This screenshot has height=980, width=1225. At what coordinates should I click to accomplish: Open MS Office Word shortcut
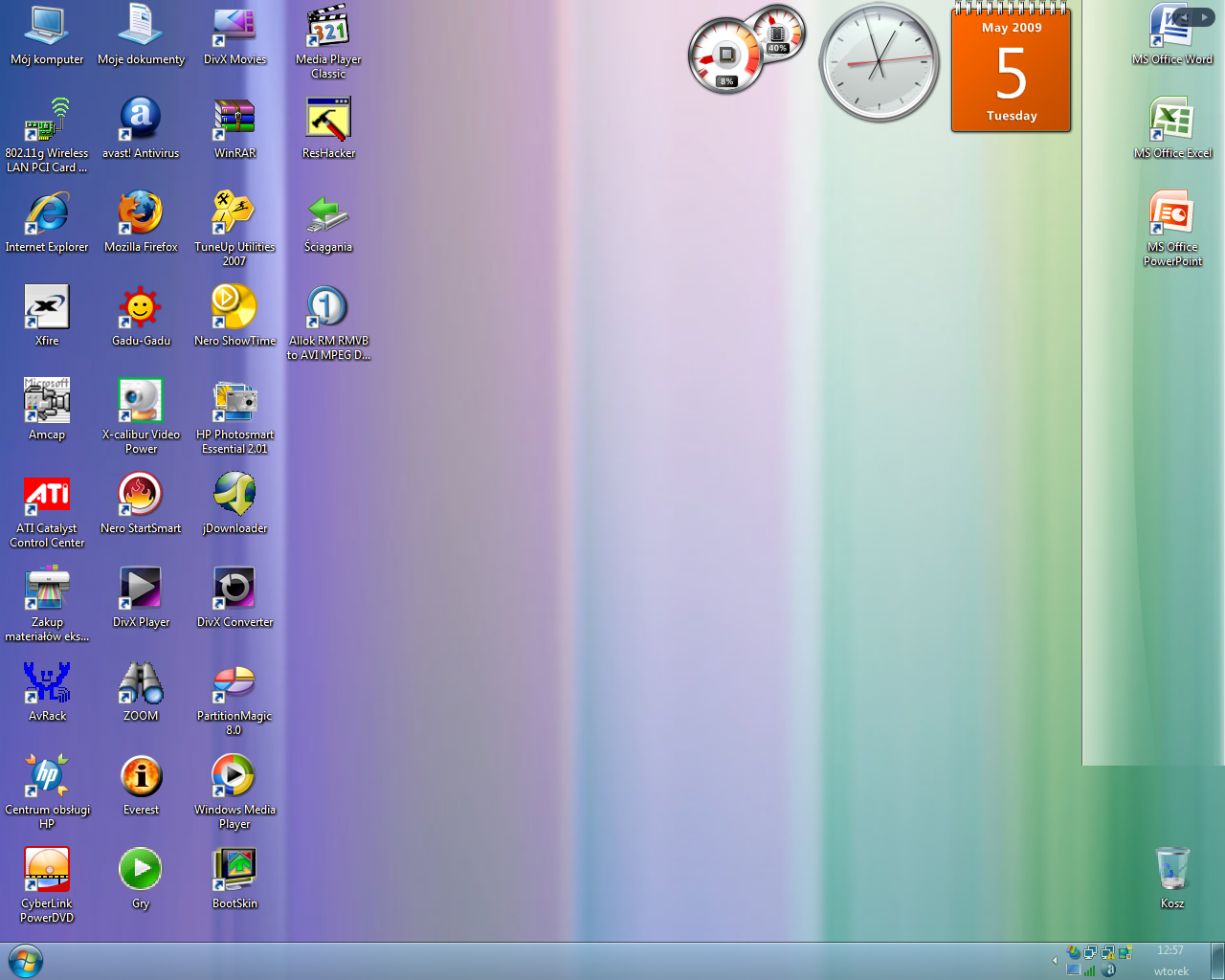point(1172,35)
